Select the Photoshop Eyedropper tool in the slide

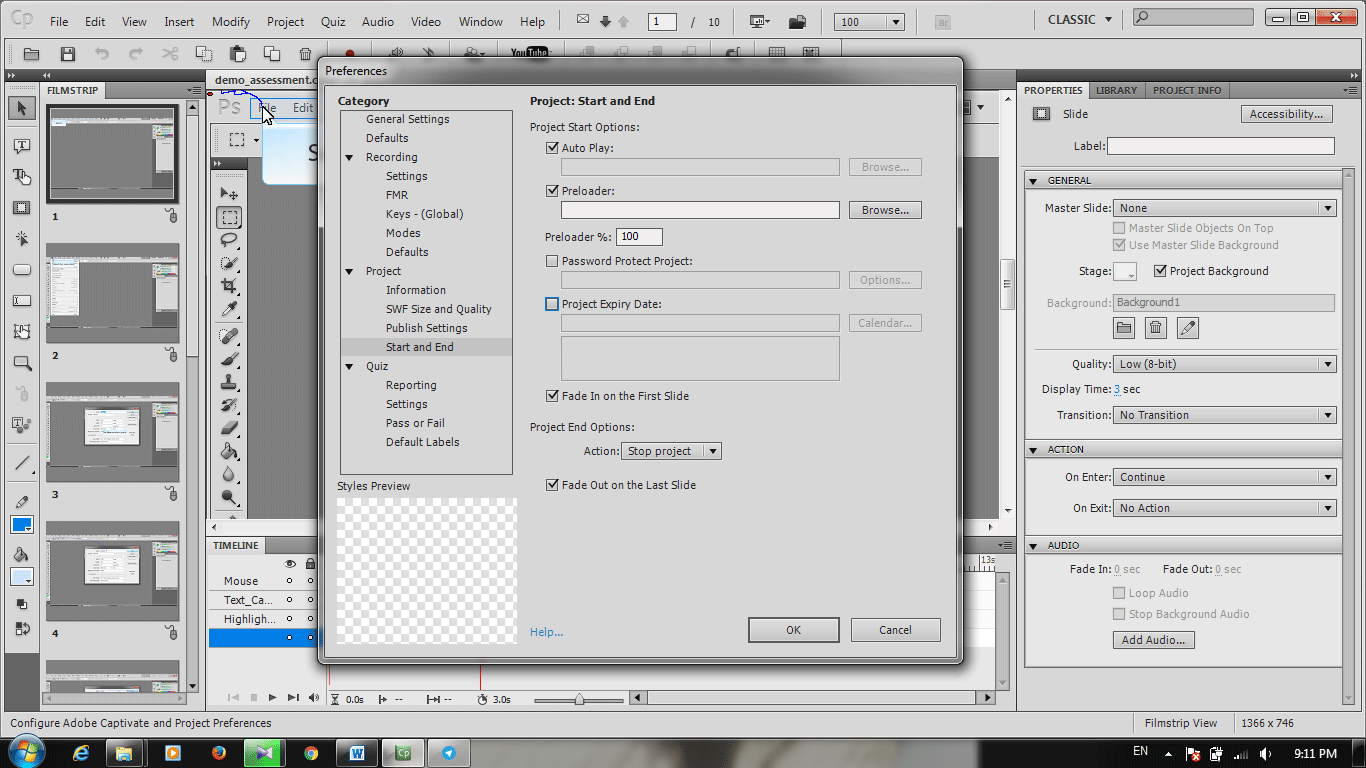click(230, 309)
